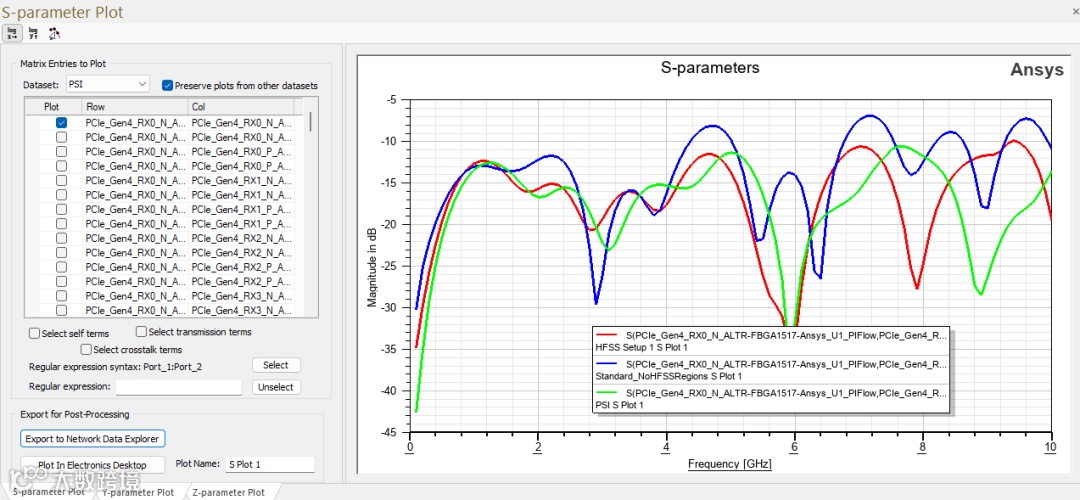Switch to the Y-parameter Plot tab

coord(138,492)
